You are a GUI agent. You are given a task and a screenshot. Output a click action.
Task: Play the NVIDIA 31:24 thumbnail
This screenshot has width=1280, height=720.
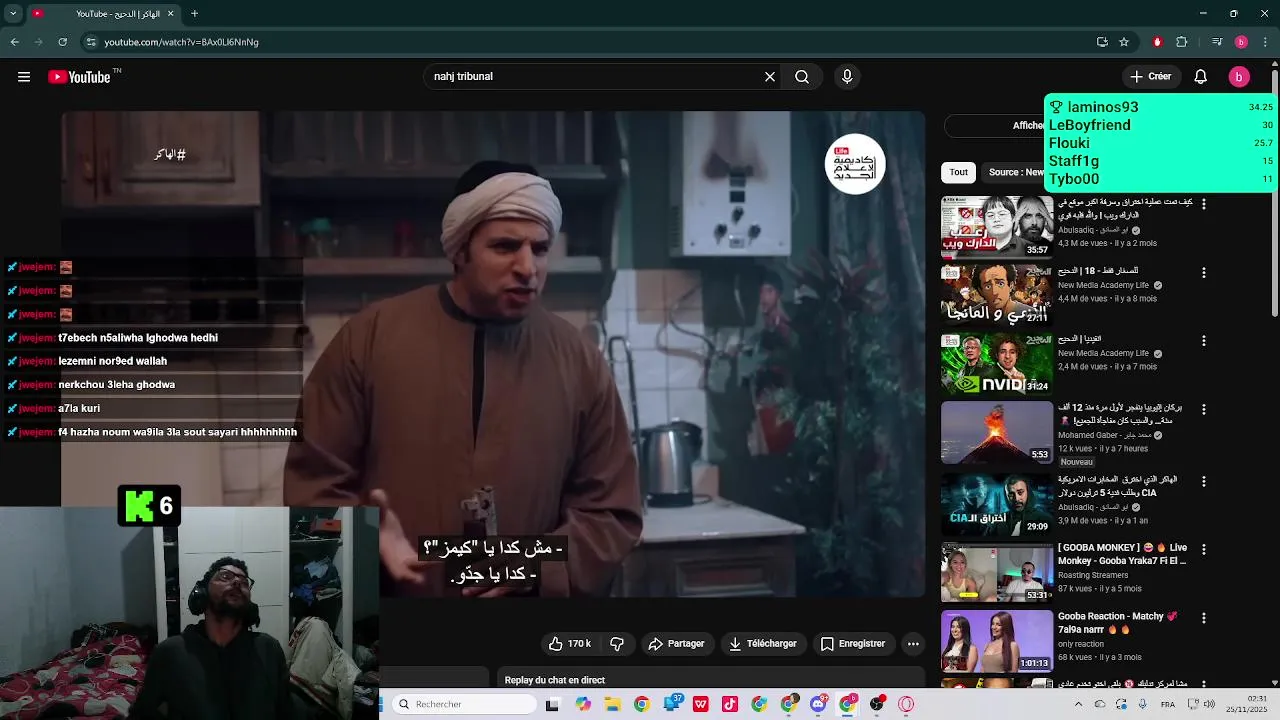tap(997, 364)
